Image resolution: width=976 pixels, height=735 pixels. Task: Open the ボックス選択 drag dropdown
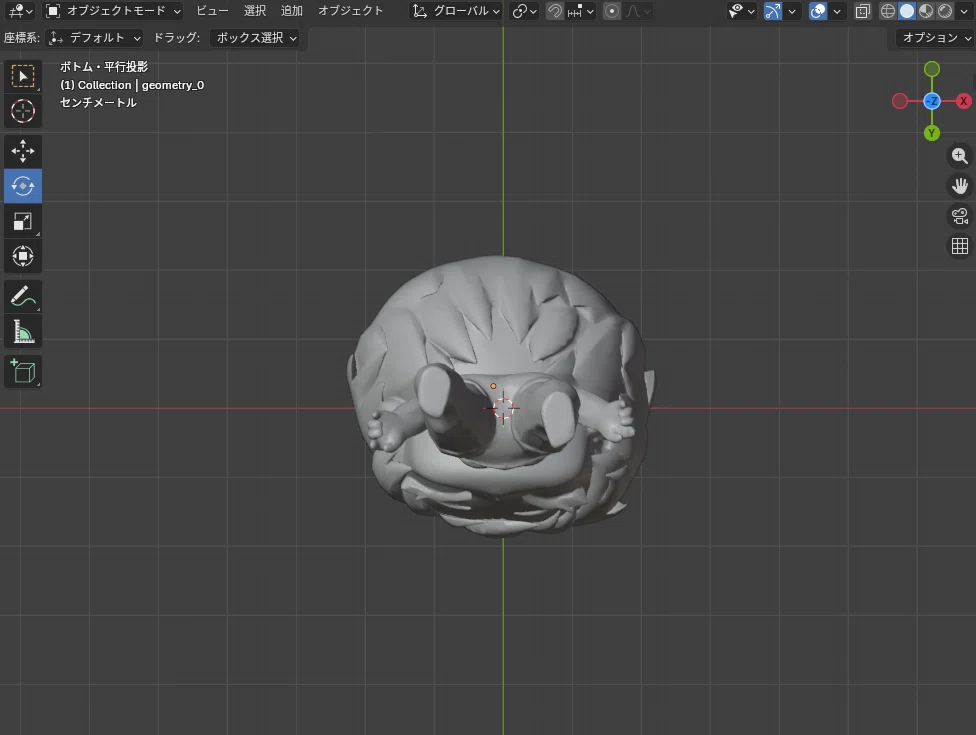[256, 38]
